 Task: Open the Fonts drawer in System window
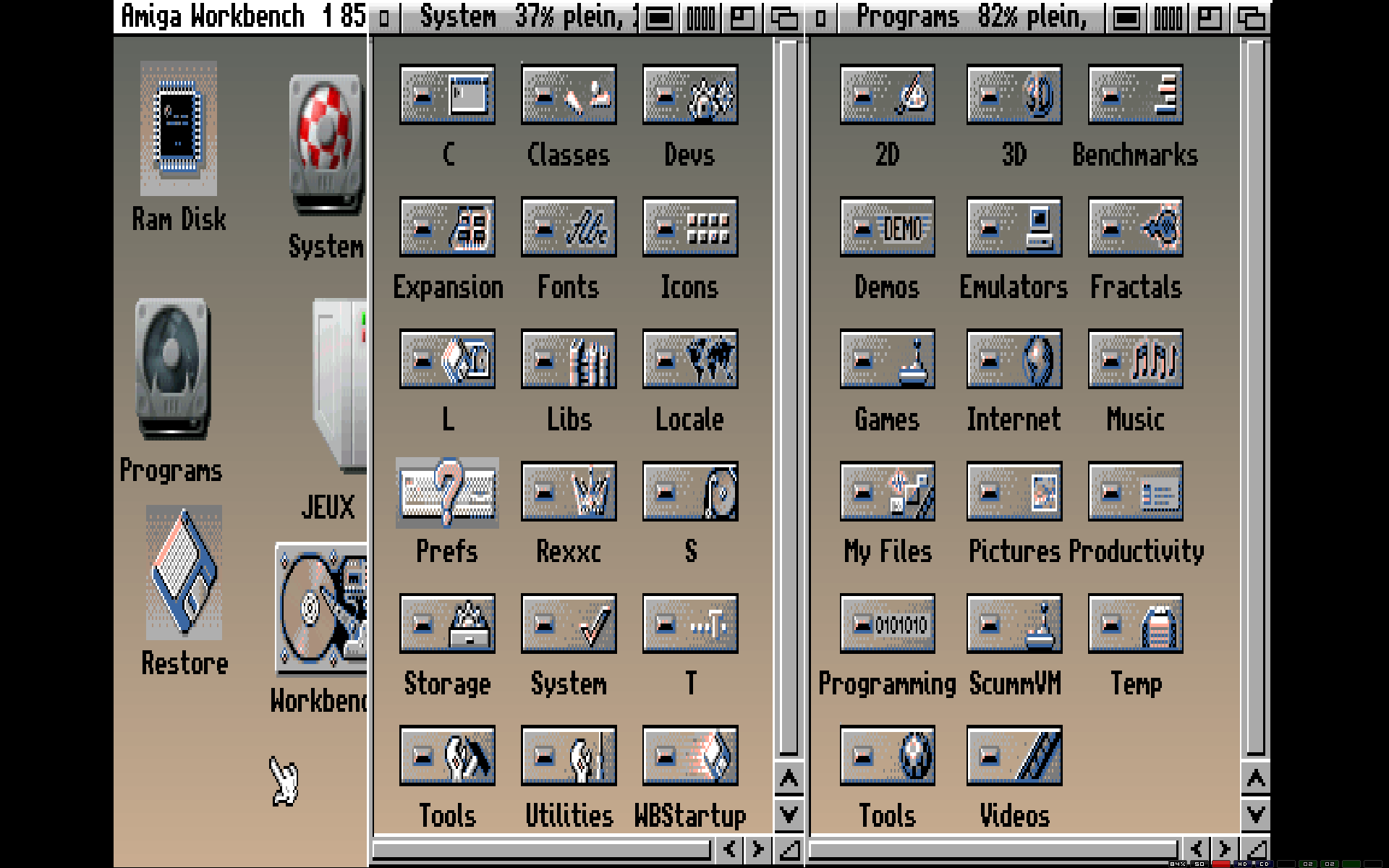pyautogui.click(x=569, y=227)
